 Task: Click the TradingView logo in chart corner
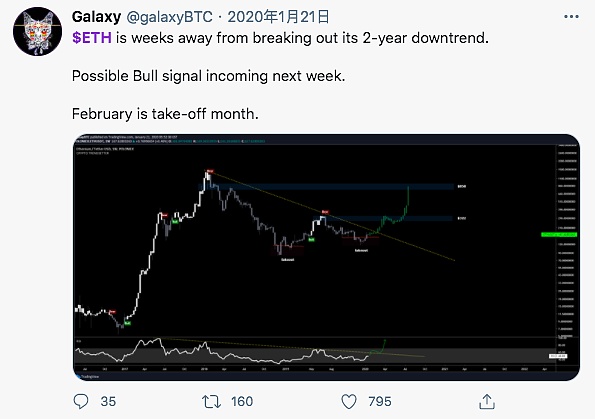(87, 376)
